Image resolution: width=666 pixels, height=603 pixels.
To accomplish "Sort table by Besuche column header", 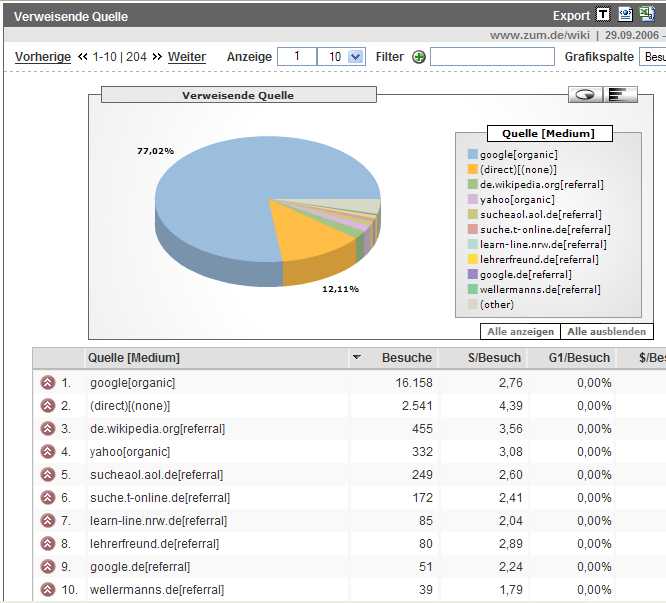I will [x=406, y=358].
